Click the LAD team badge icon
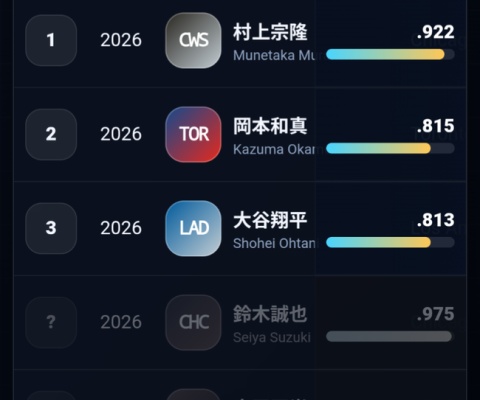This screenshot has width=480, height=400. (193, 228)
